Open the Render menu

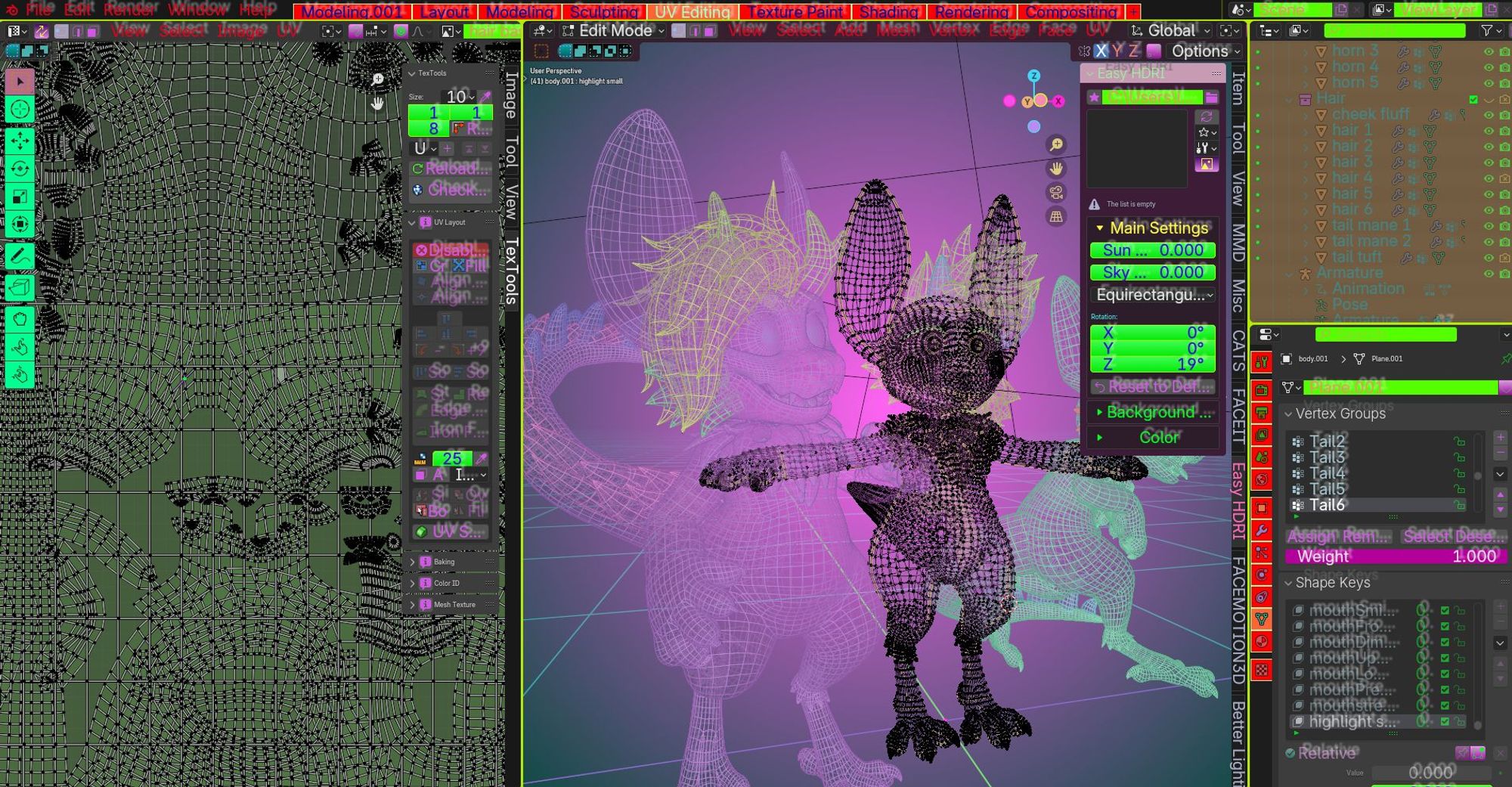[129, 9]
